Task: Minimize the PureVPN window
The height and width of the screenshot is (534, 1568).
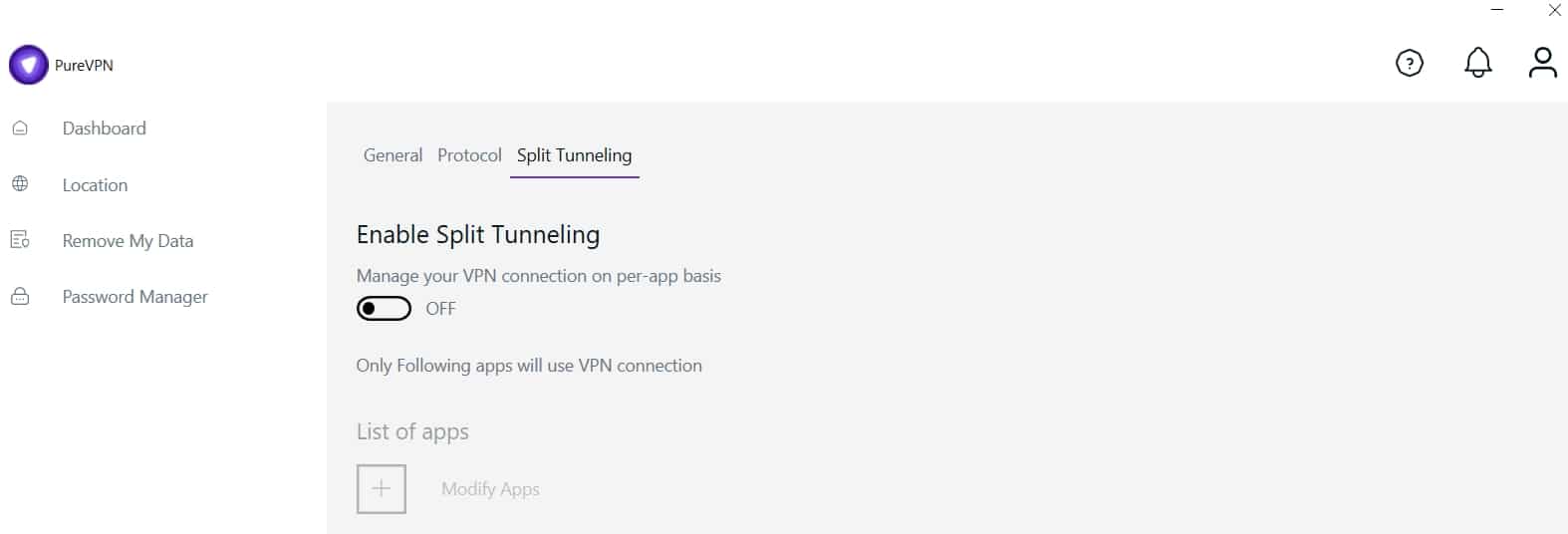Action: tap(1497, 10)
